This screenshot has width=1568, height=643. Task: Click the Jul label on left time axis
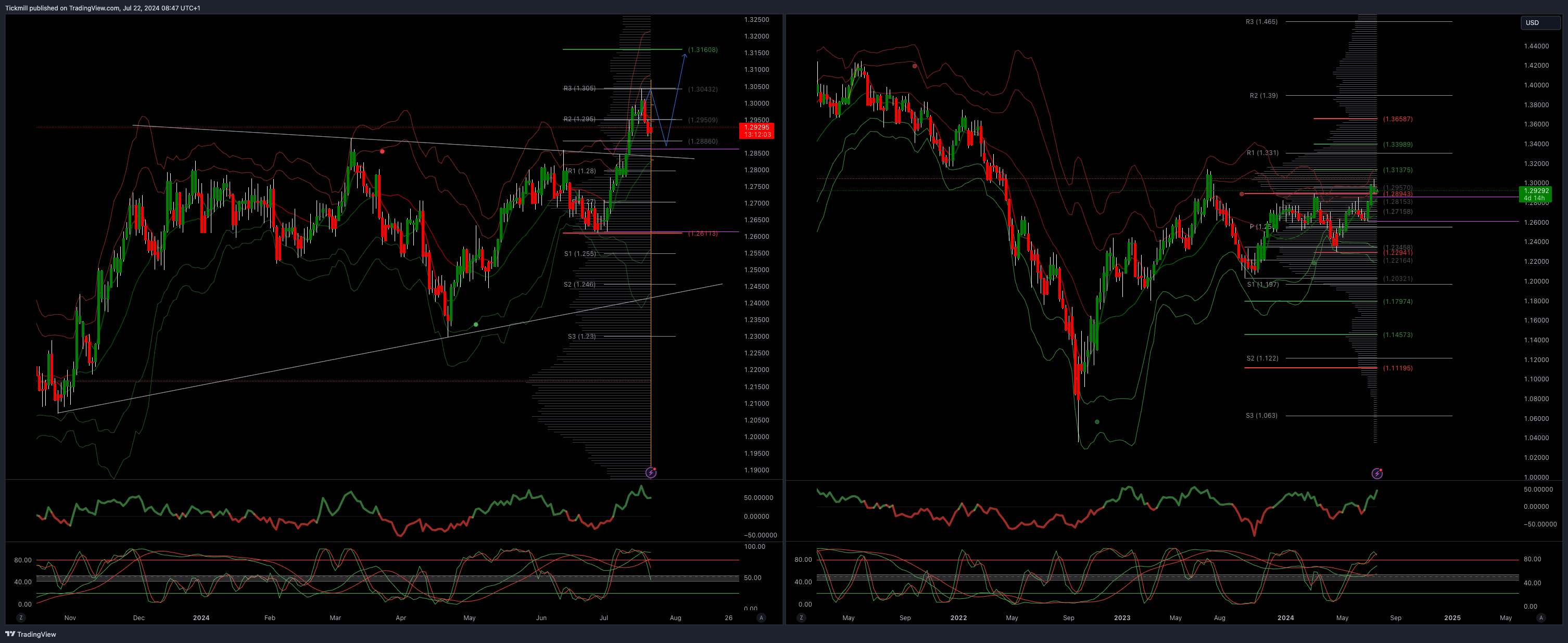[603, 618]
